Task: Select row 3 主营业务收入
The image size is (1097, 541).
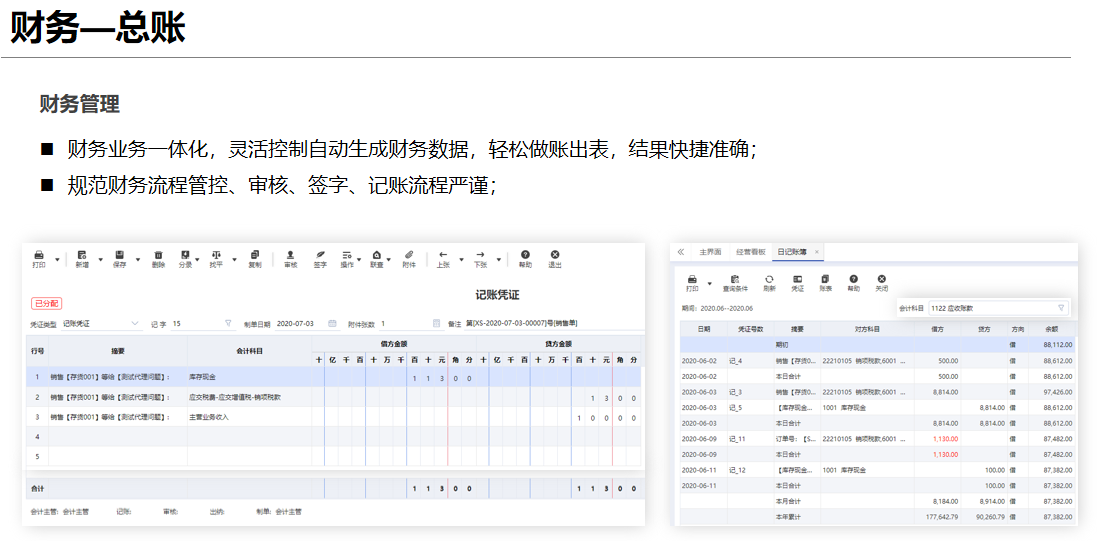Action: coord(333,417)
